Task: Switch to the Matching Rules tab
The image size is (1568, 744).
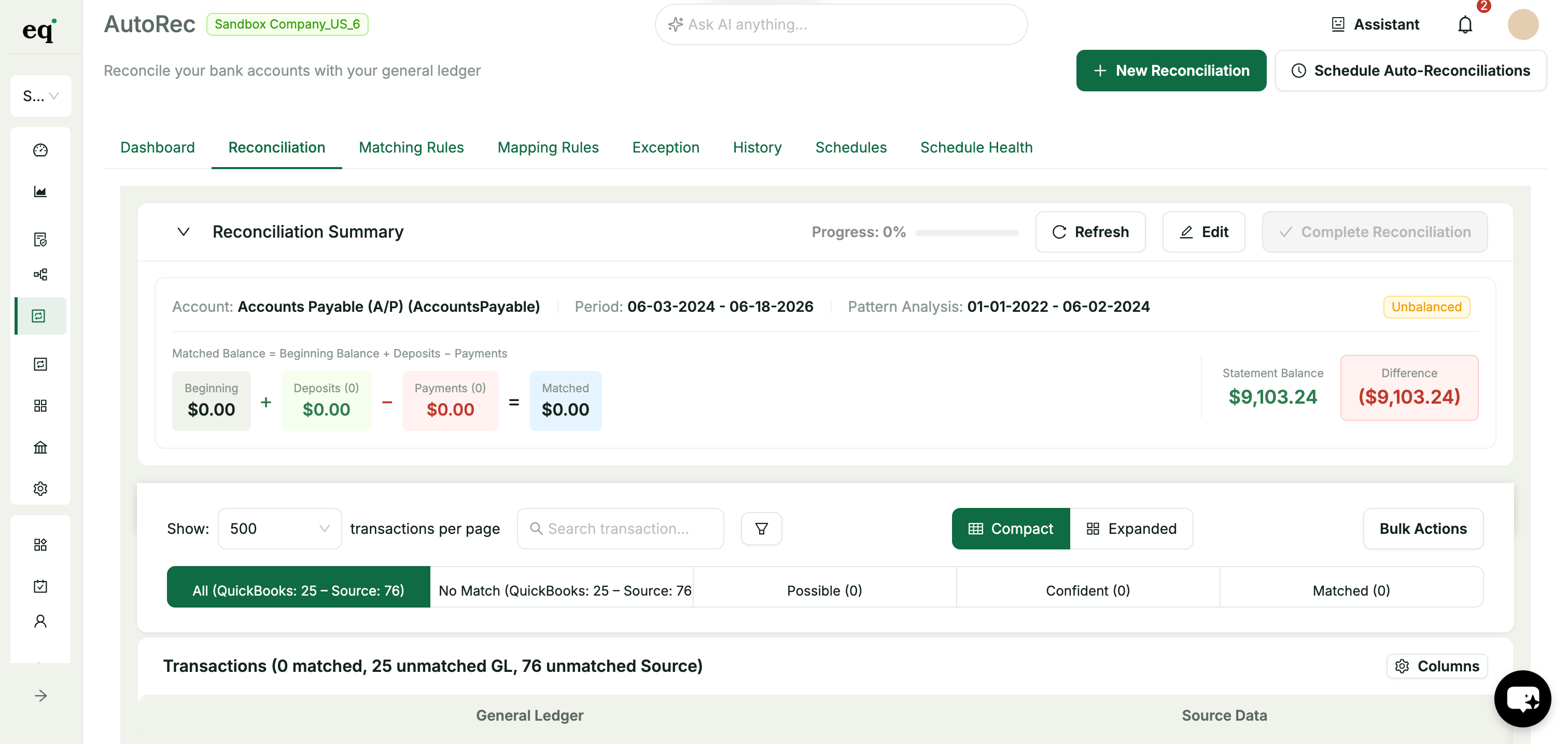Action: click(411, 147)
